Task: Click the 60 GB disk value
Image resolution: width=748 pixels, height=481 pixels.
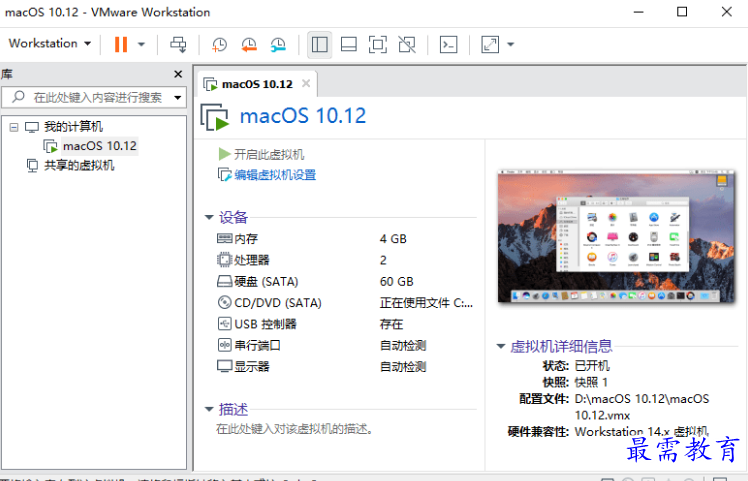Action: [396, 282]
